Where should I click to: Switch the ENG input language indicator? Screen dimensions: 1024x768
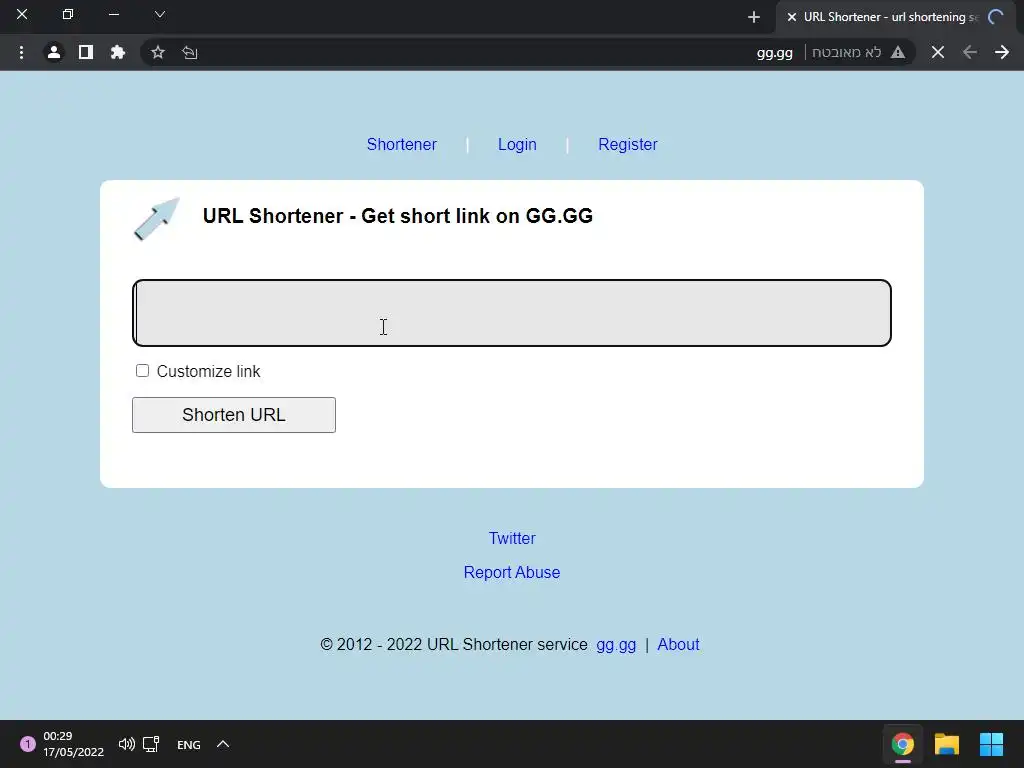[189, 744]
